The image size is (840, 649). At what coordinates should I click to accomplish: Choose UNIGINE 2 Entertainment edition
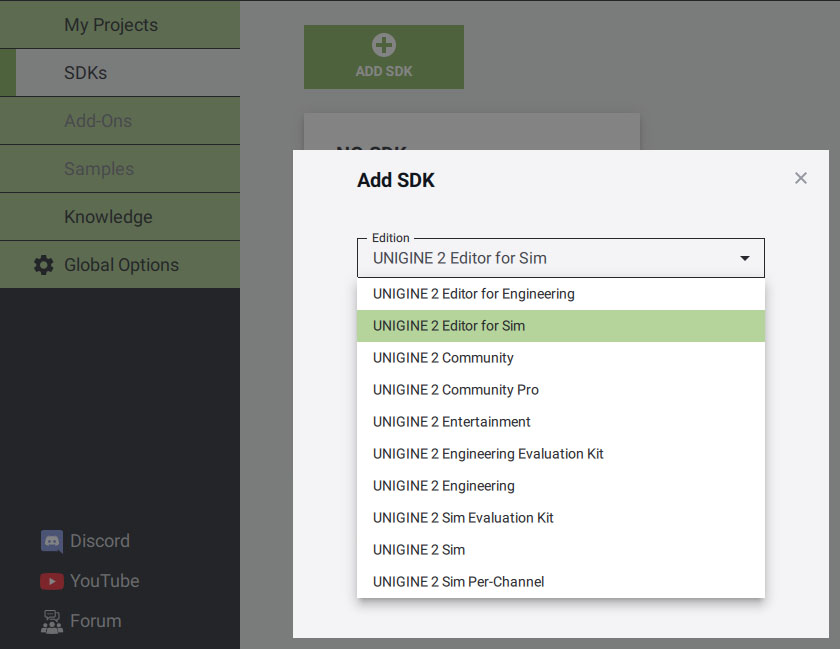[x=561, y=422]
